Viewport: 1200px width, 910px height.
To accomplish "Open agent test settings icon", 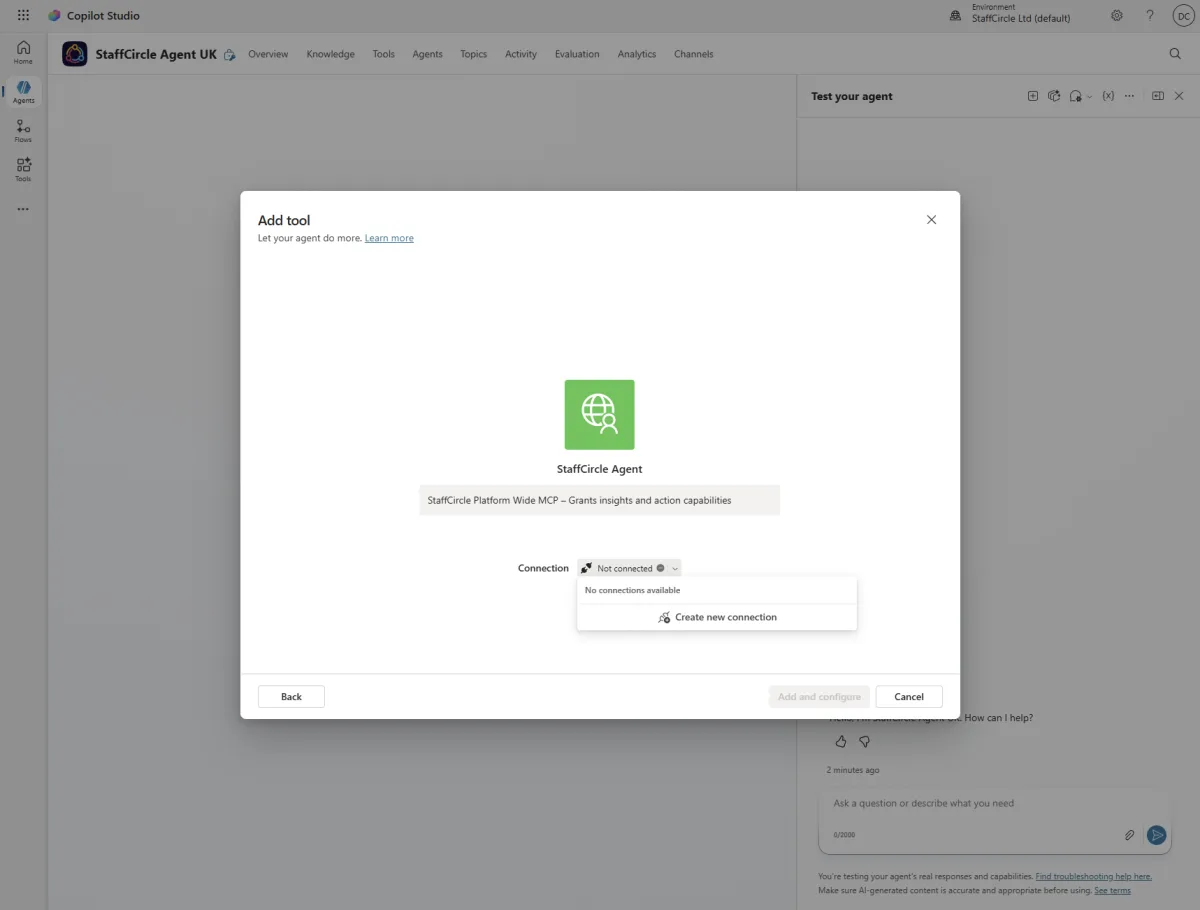I will [x=1075, y=96].
